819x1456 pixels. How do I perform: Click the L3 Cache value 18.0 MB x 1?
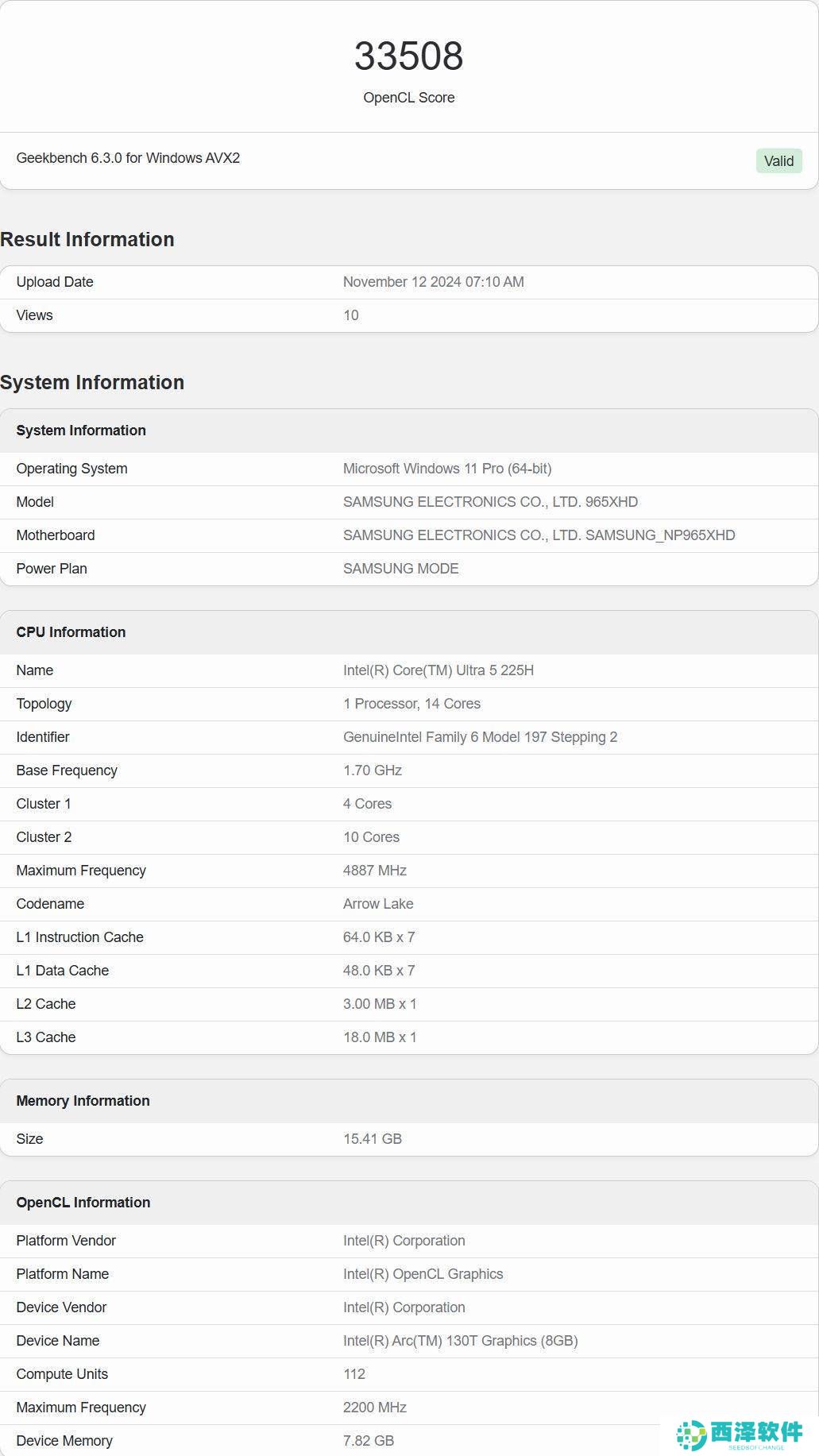coord(380,1037)
